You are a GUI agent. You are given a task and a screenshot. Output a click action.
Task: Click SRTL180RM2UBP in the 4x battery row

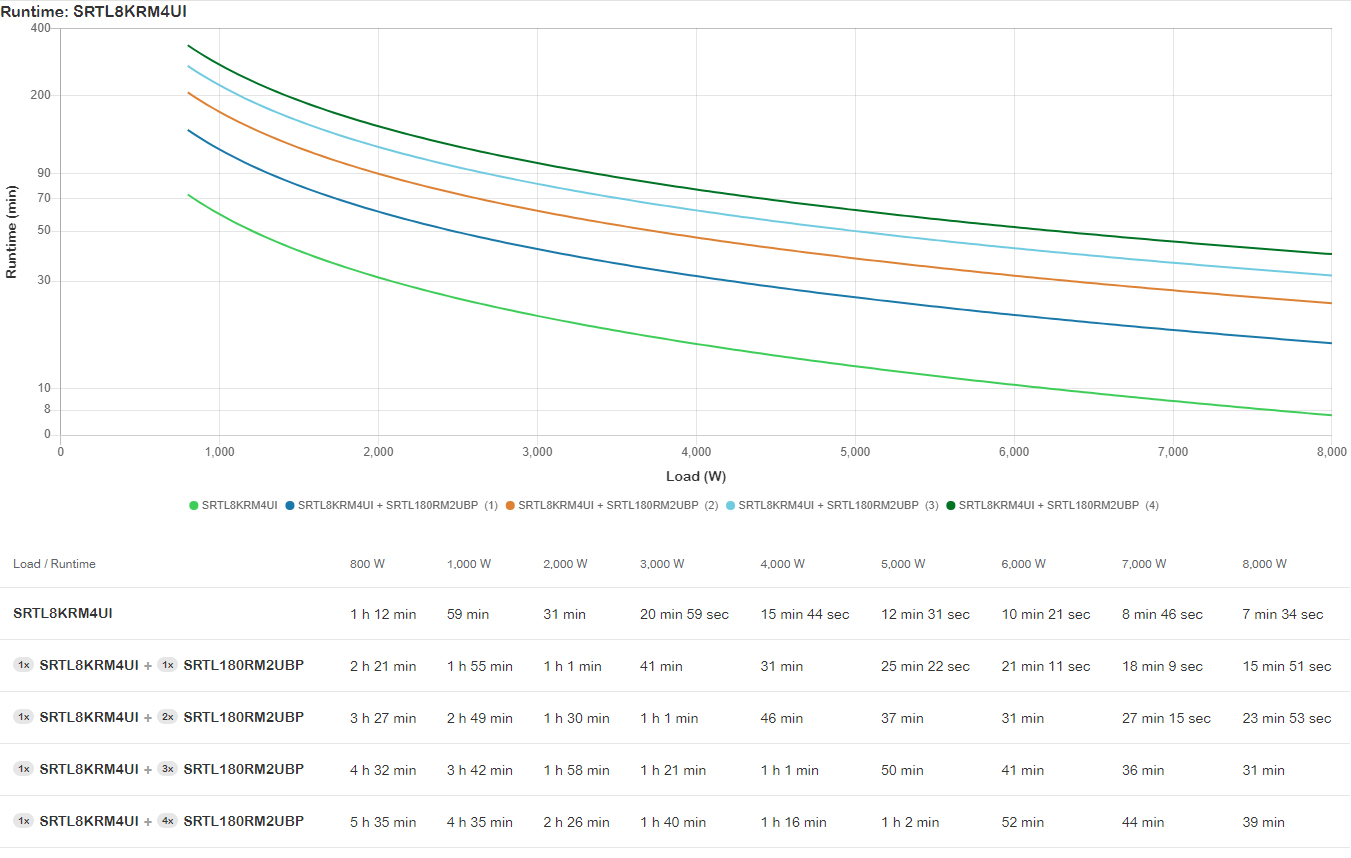(243, 821)
